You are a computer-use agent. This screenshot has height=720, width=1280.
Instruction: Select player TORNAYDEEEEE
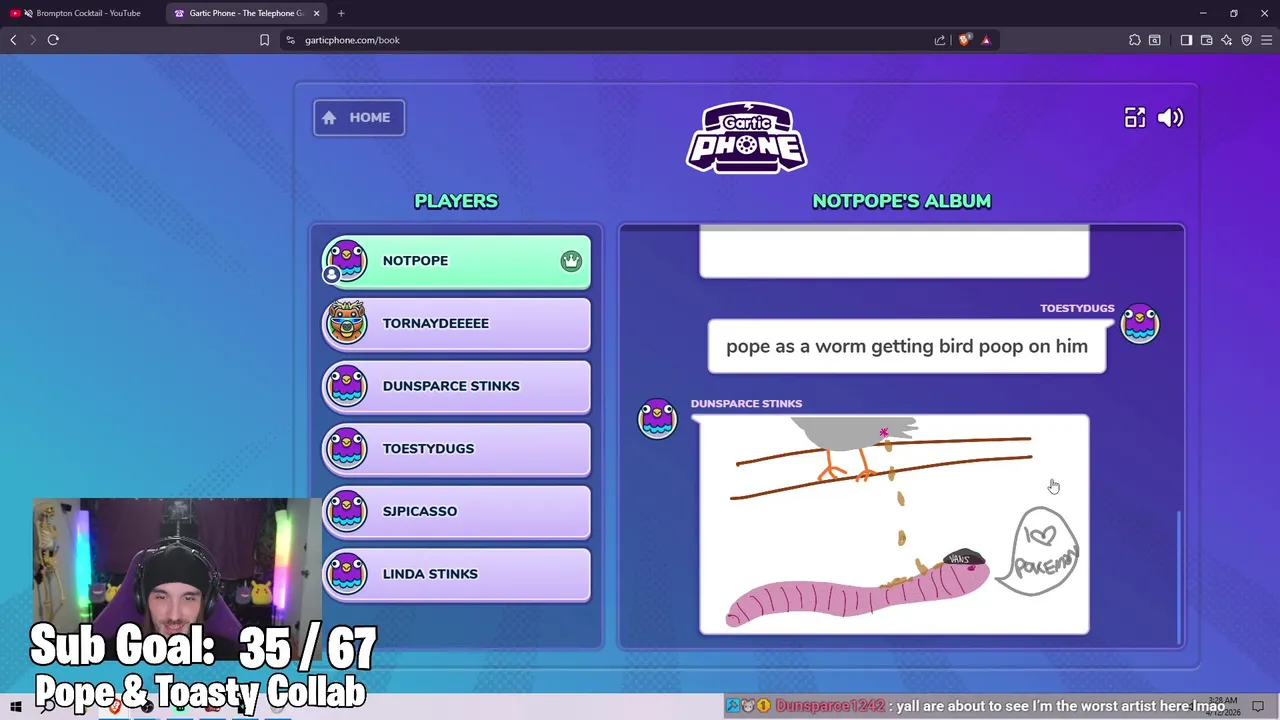456,324
